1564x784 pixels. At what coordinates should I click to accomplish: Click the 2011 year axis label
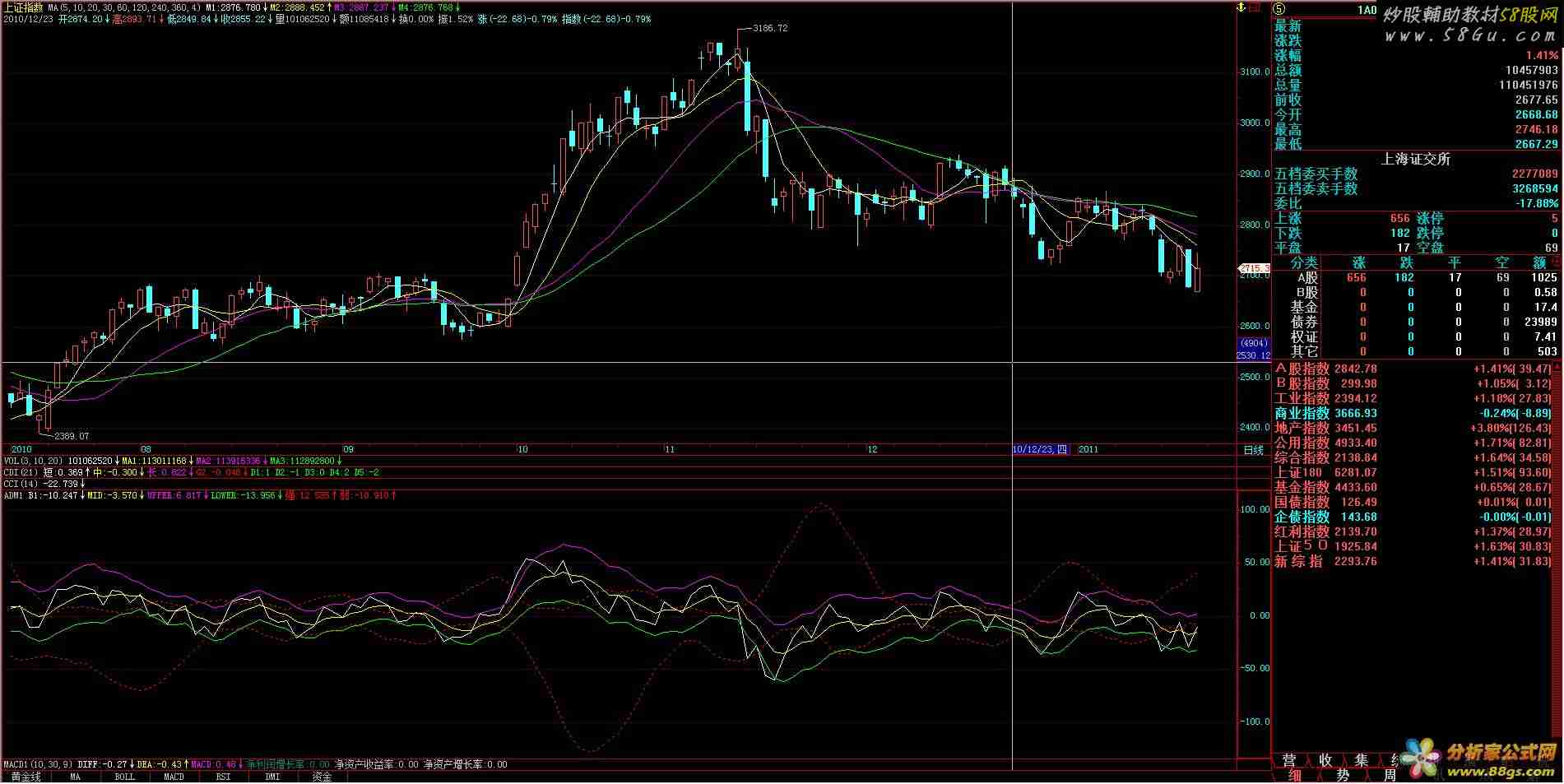click(x=1088, y=450)
